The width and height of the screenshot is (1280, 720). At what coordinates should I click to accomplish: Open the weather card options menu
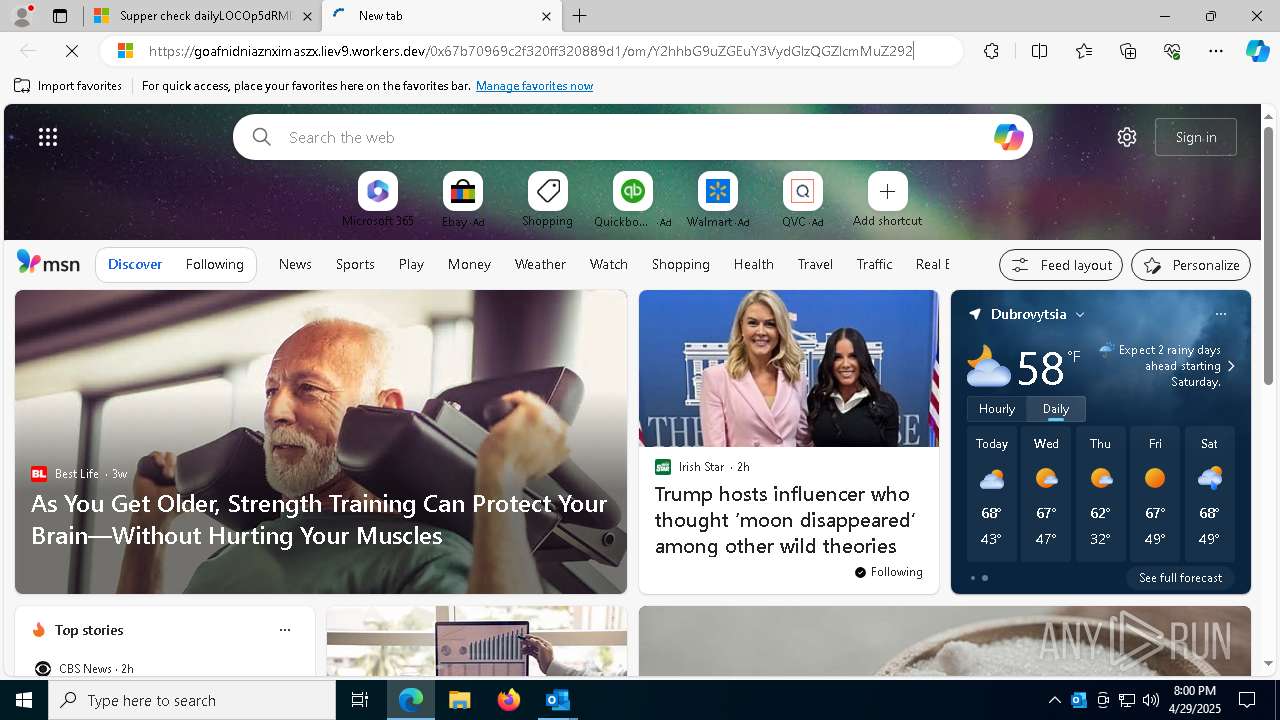pos(1220,314)
